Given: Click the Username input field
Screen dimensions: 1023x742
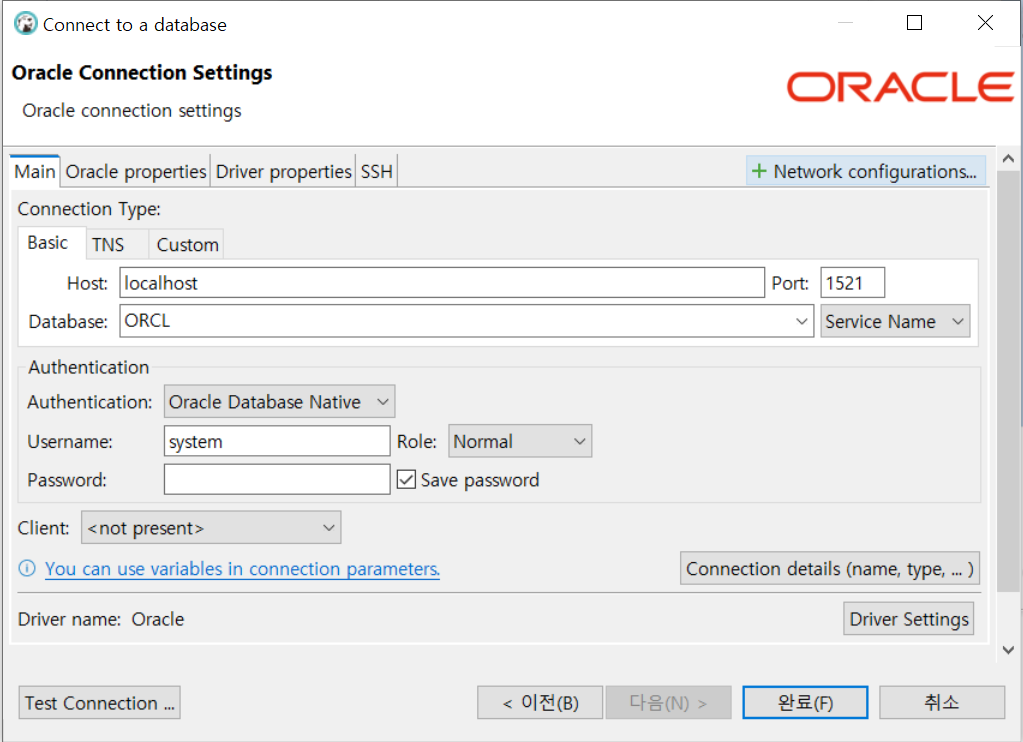Looking at the screenshot, I should pos(277,441).
